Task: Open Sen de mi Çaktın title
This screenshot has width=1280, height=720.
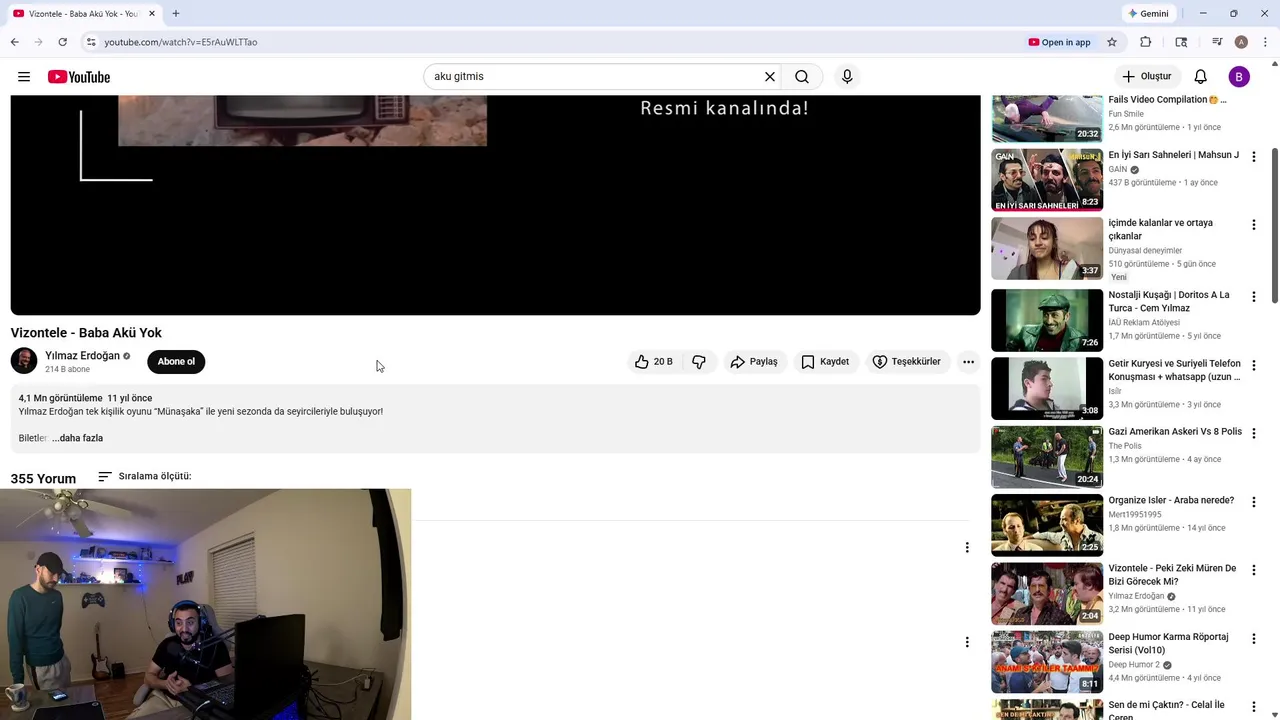Action: pyautogui.click(x=1166, y=711)
